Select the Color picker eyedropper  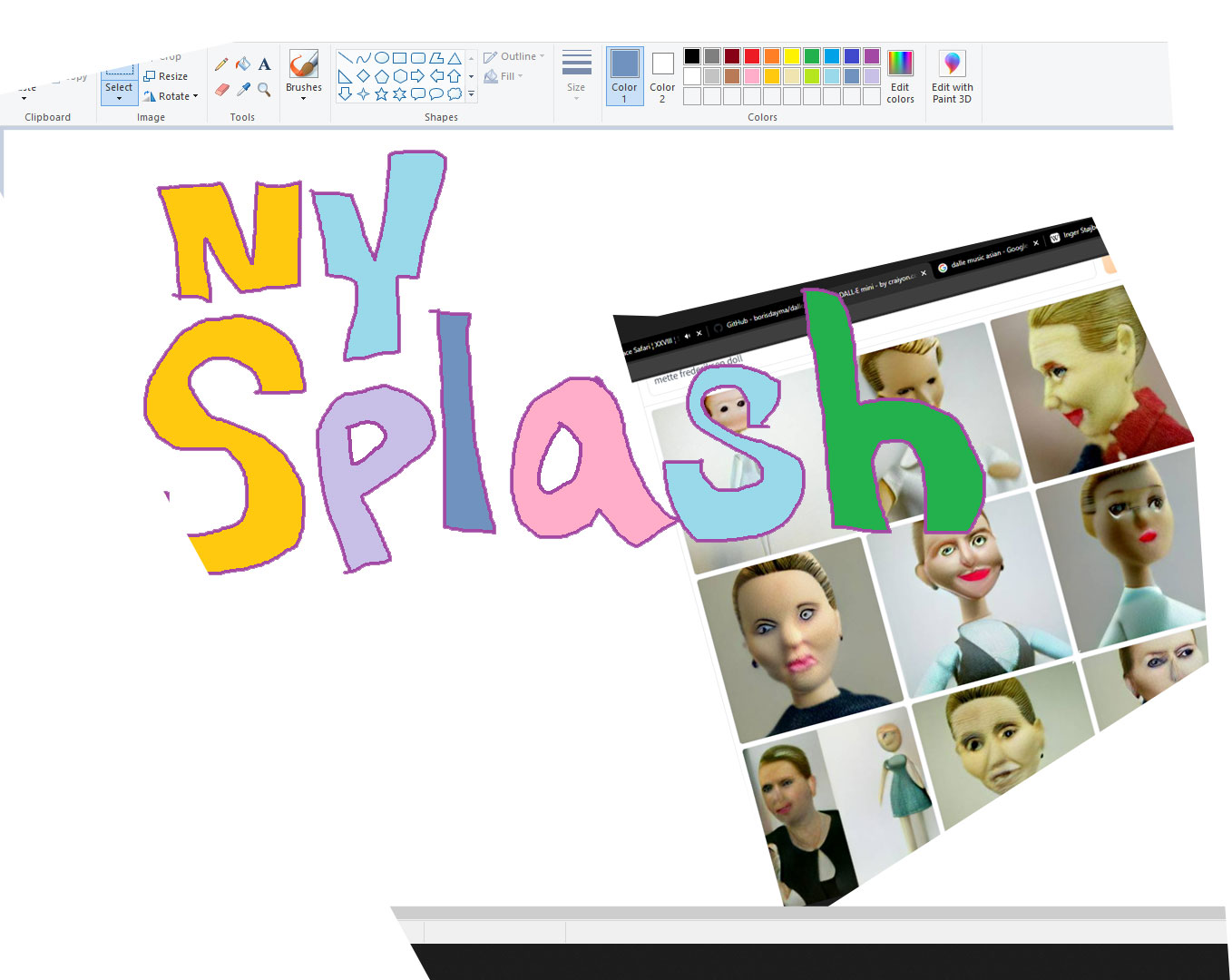242,90
